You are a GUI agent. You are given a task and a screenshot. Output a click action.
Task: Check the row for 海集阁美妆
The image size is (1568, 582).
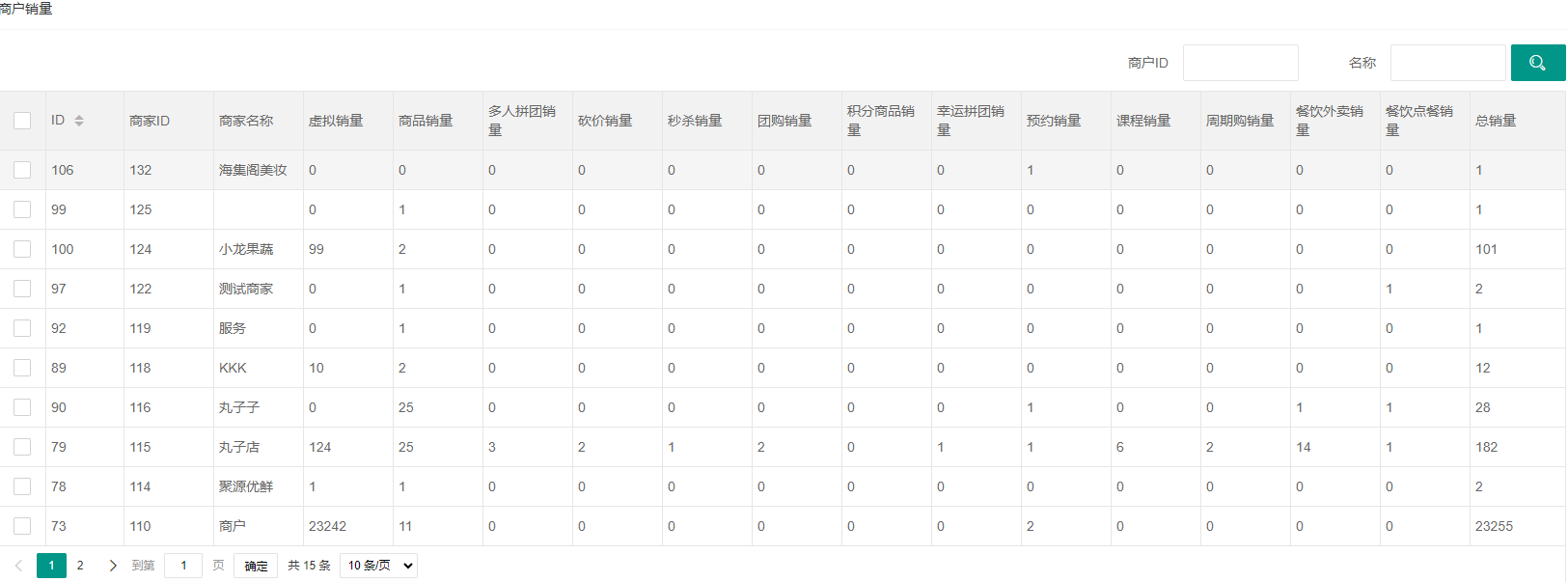pyautogui.click(x=22, y=170)
